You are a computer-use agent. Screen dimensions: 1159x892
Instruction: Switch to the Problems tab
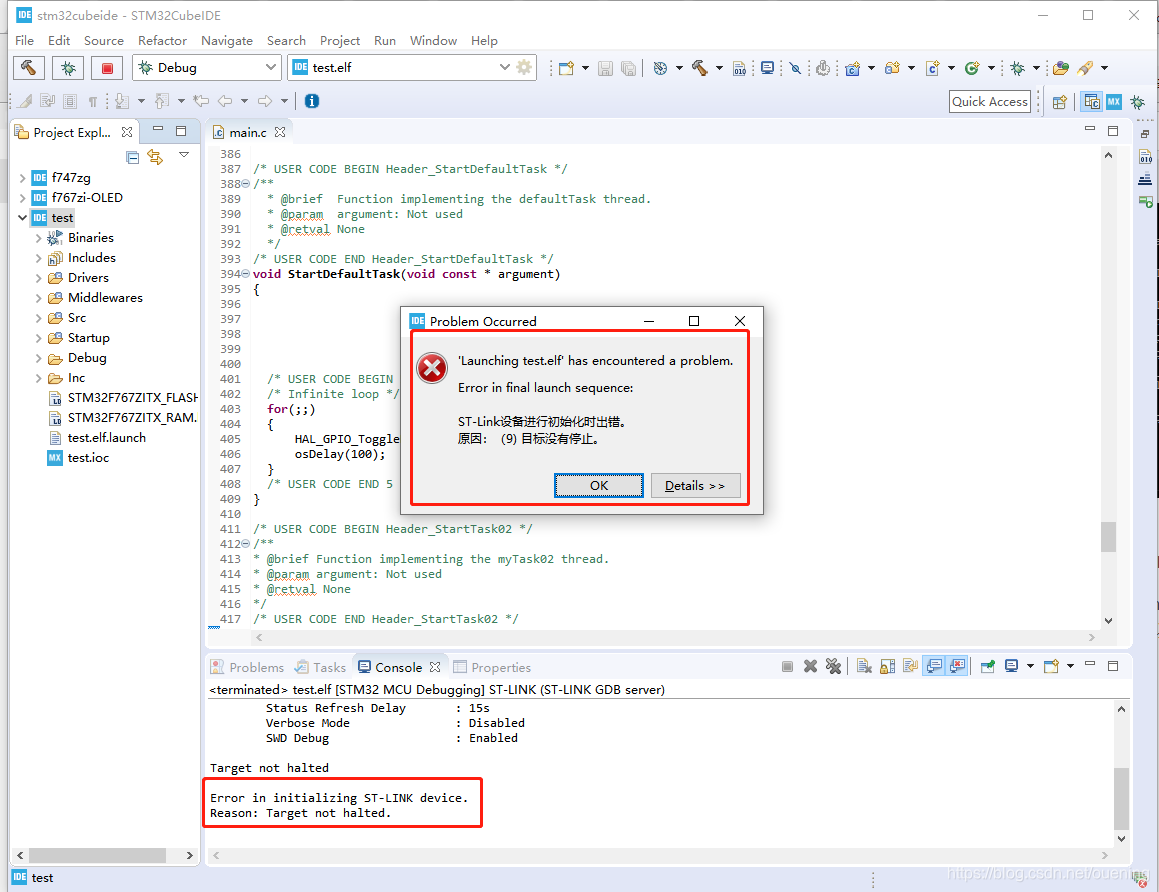coord(247,667)
